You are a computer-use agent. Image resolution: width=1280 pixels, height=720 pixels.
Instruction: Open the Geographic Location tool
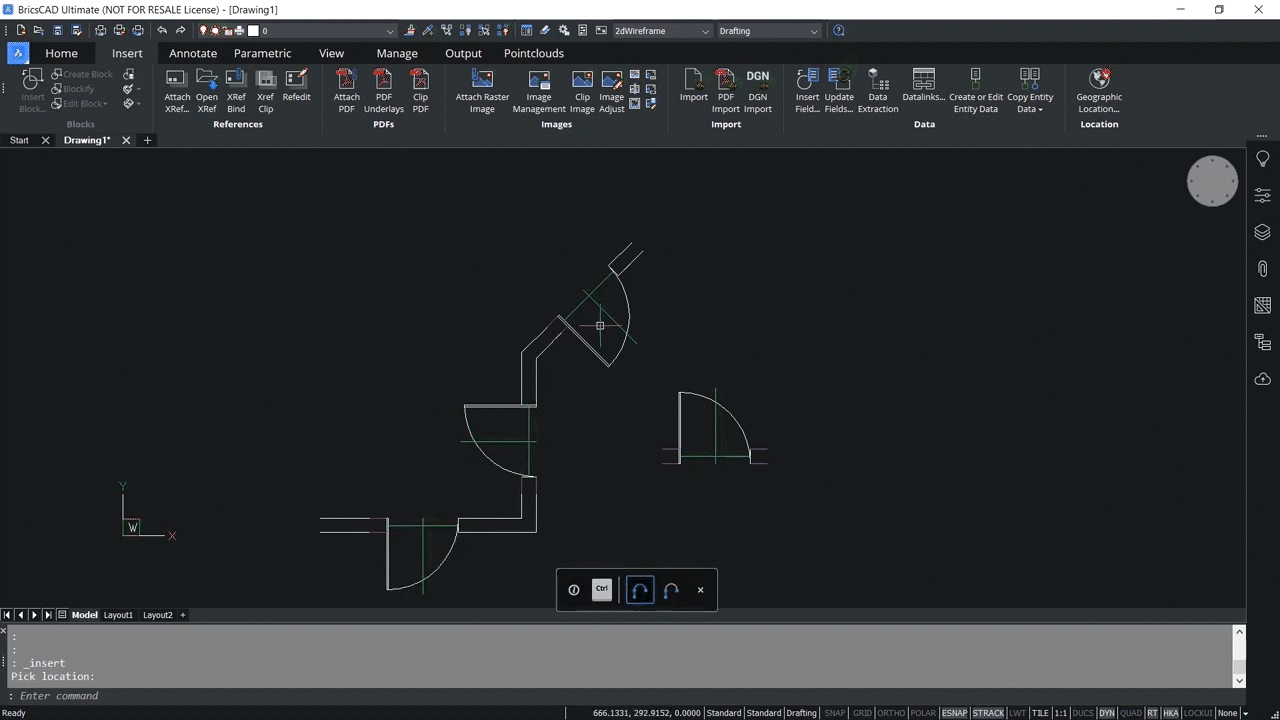[1099, 90]
